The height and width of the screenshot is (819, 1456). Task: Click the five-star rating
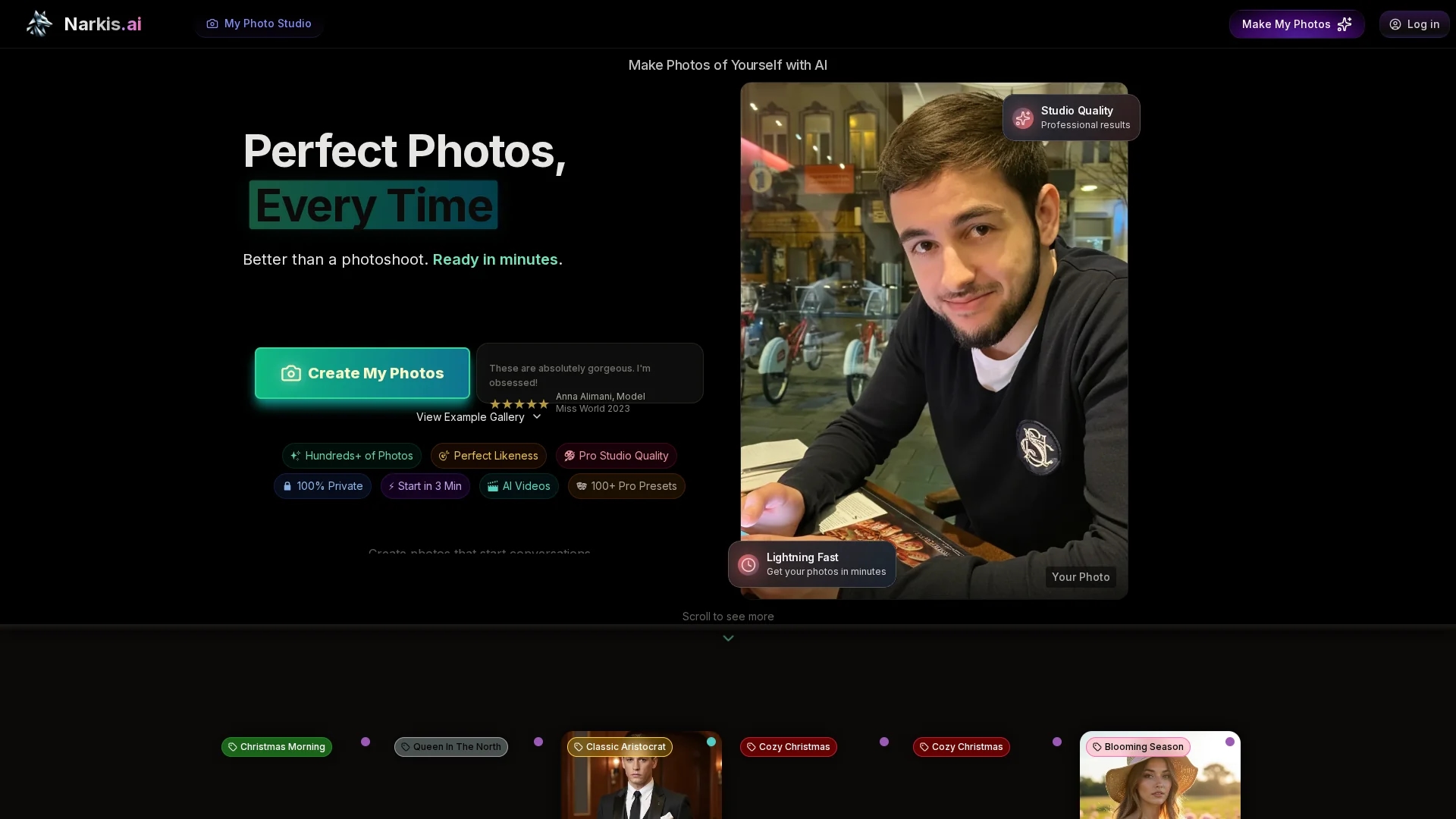(519, 404)
